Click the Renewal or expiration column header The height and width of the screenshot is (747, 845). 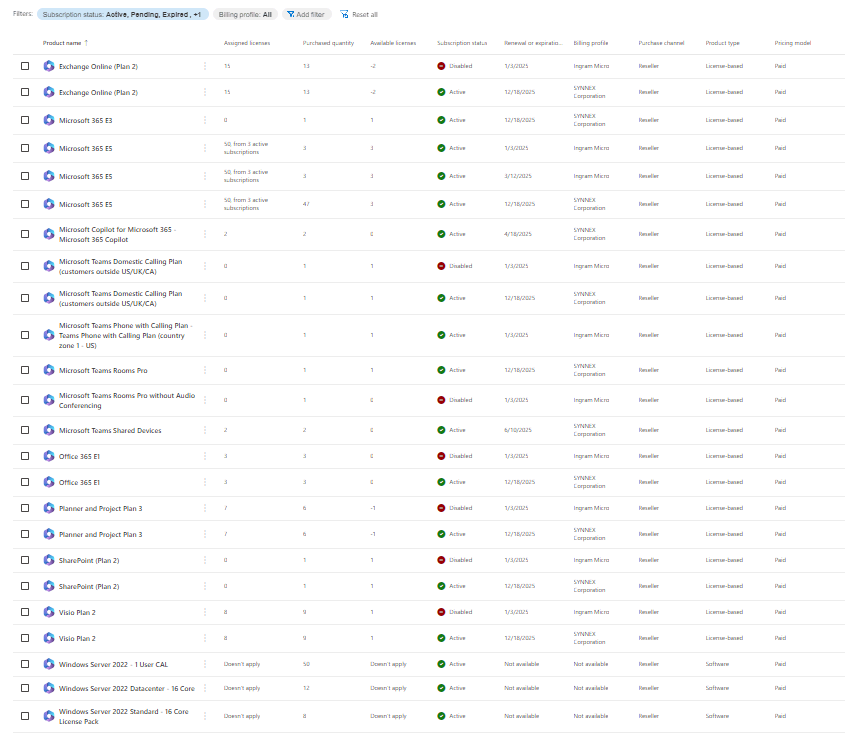pos(533,43)
